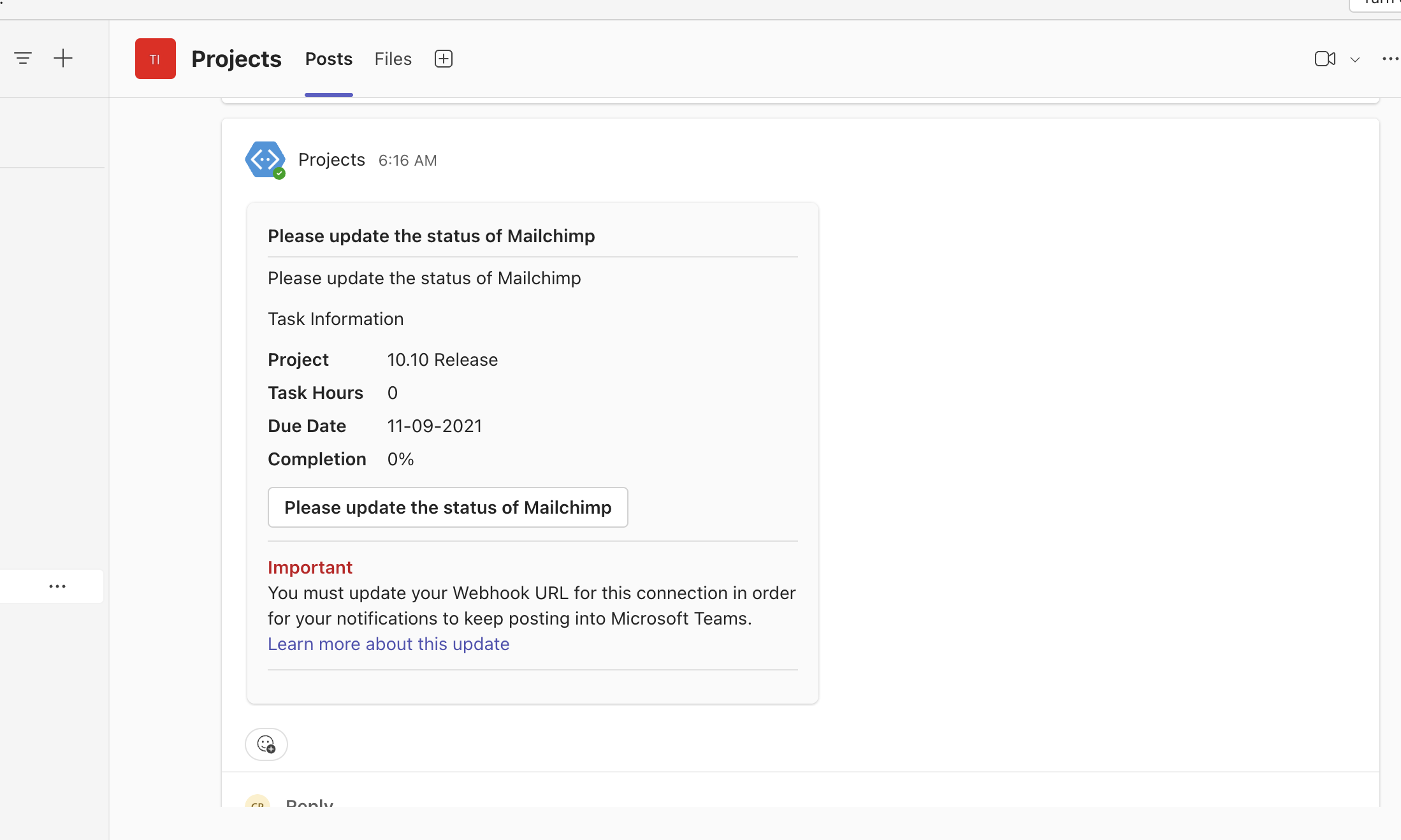Viewport: 1401px width, 840px height.
Task: Click the Projects bot name in the post
Action: (x=331, y=159)
